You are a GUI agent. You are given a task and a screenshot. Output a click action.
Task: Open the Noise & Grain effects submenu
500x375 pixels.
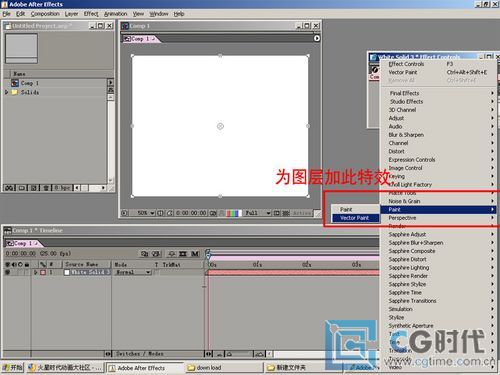point(438,201)
